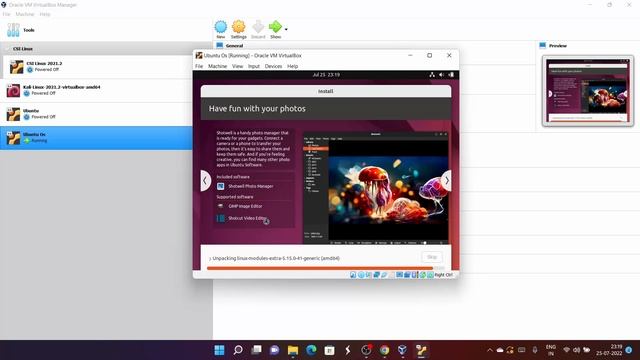Click the OneDrive cloud tray icon
This screenshot has width=640, height=360.
[x=500, y=350]
